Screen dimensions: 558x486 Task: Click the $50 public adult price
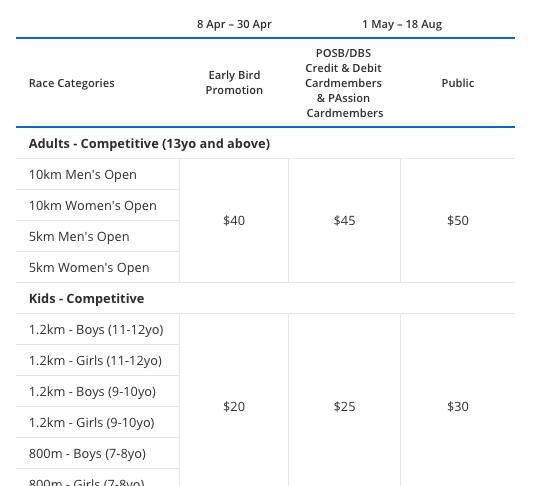(458, 221)
